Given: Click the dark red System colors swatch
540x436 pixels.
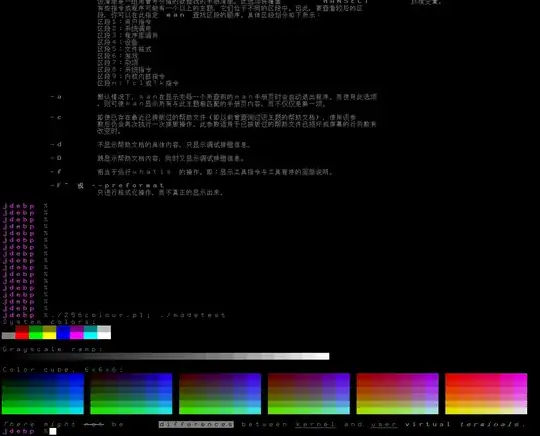Looking at the screenshot, I should [x=22, y=329].
